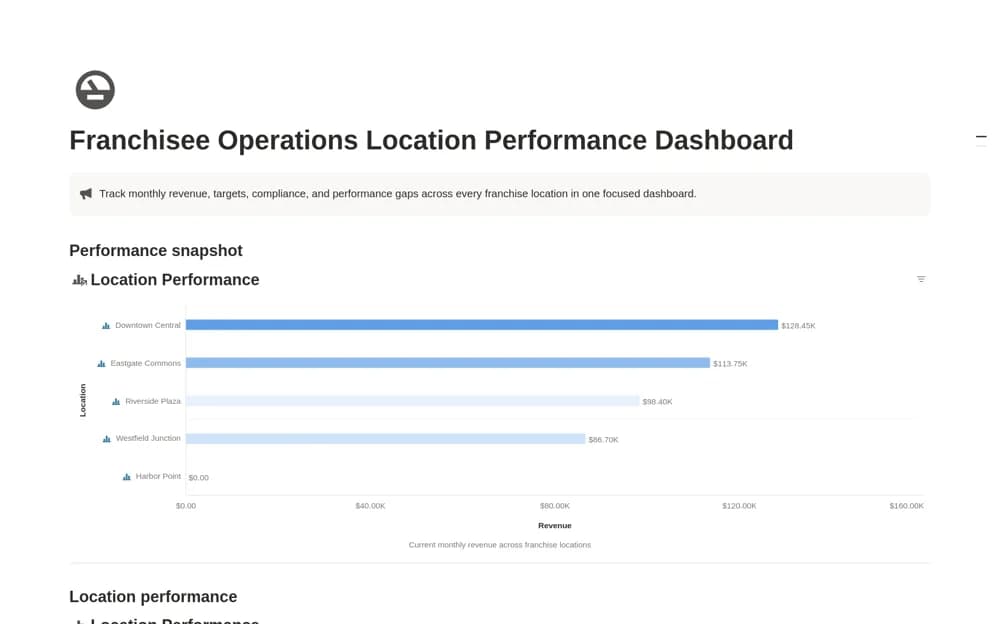1000x624 pixels.
Task: Click the Eastgate Commons revenue bar
Action: tap(448, 363)
